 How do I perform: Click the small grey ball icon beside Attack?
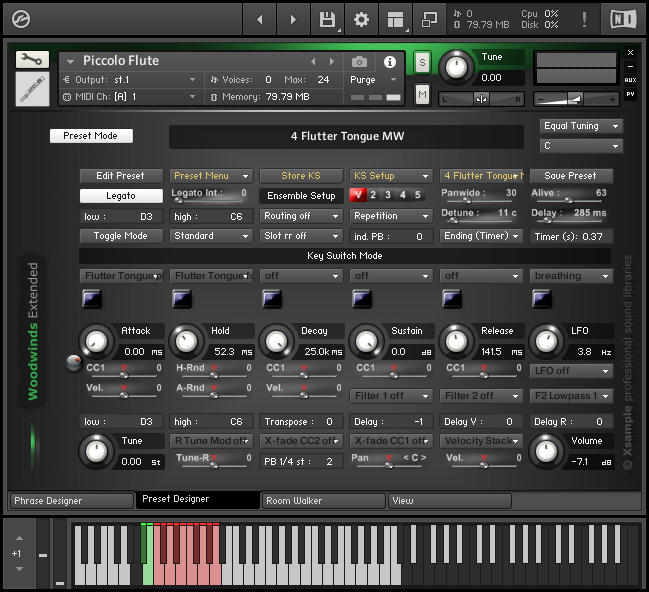[74, 363]
